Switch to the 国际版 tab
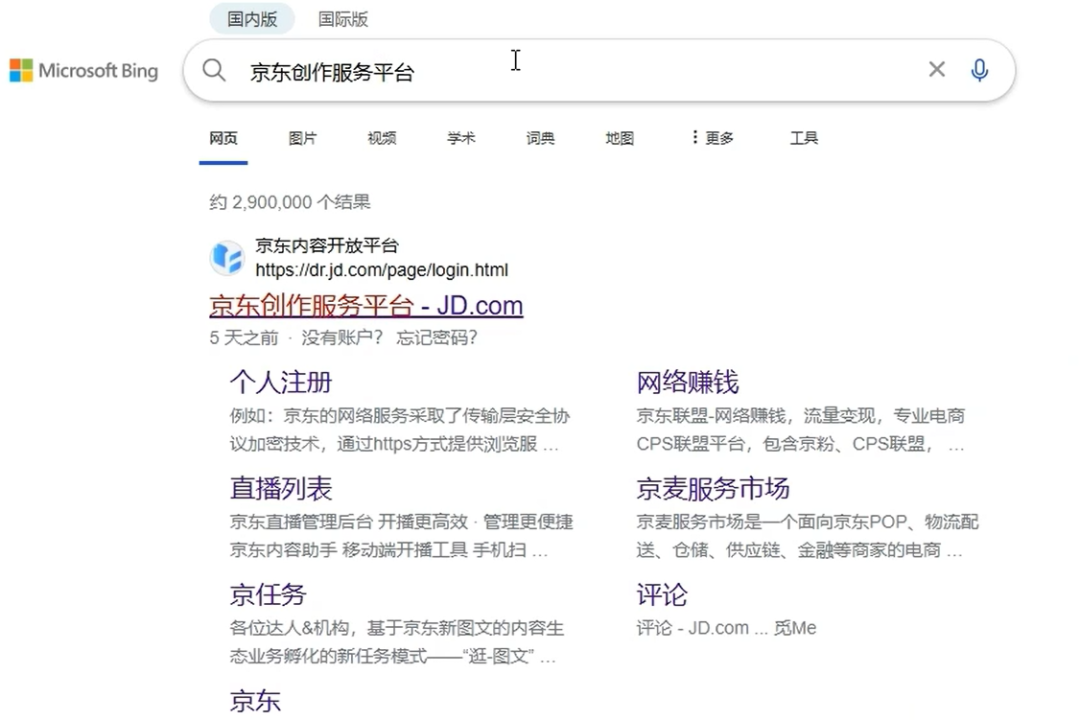 tap(343, 19)
